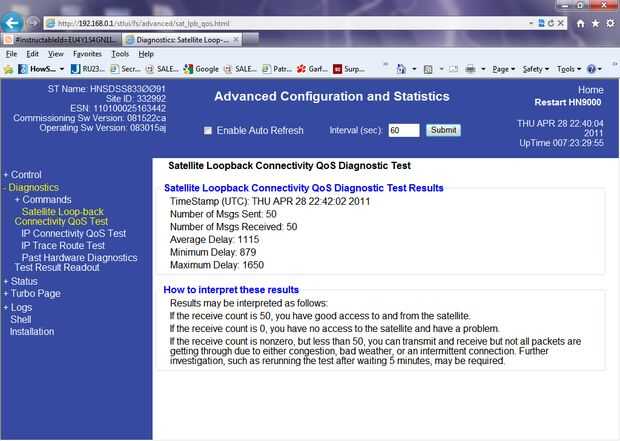Click the Print icon in command bar

[470, 70]
